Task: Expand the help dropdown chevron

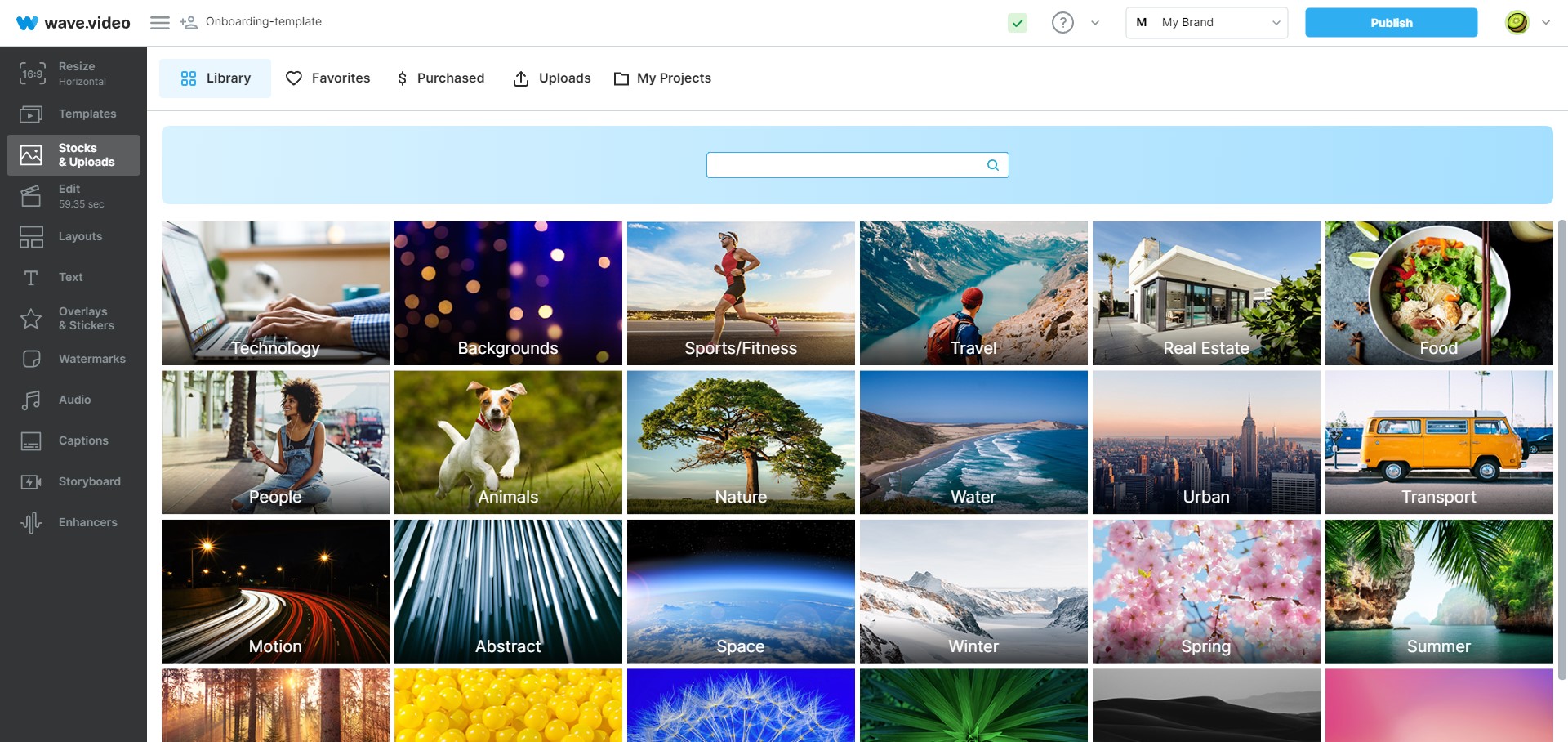Action: pos(1095,23)
